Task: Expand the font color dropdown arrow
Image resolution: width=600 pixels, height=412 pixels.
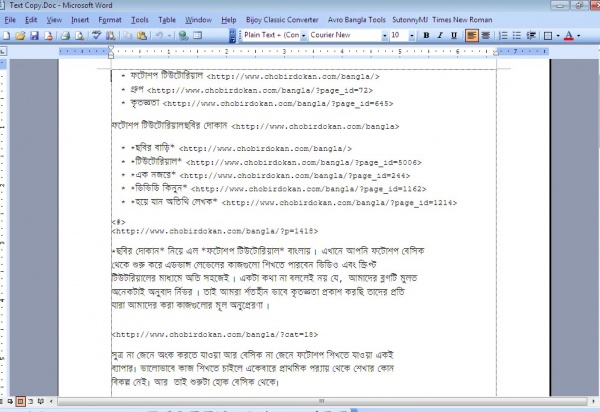Action: pyautogui.click(x=579, y=36)
